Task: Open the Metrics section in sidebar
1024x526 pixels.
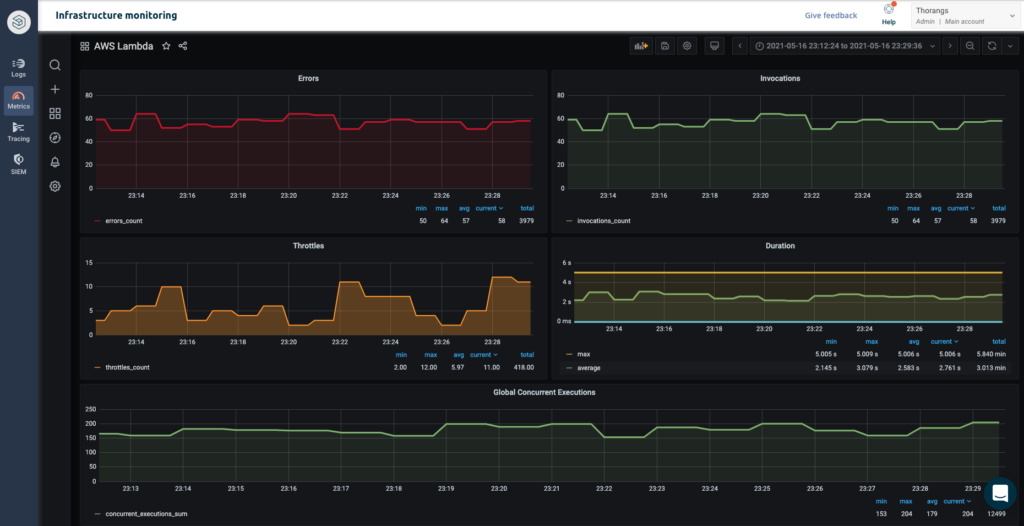Action: pos(19,100)
